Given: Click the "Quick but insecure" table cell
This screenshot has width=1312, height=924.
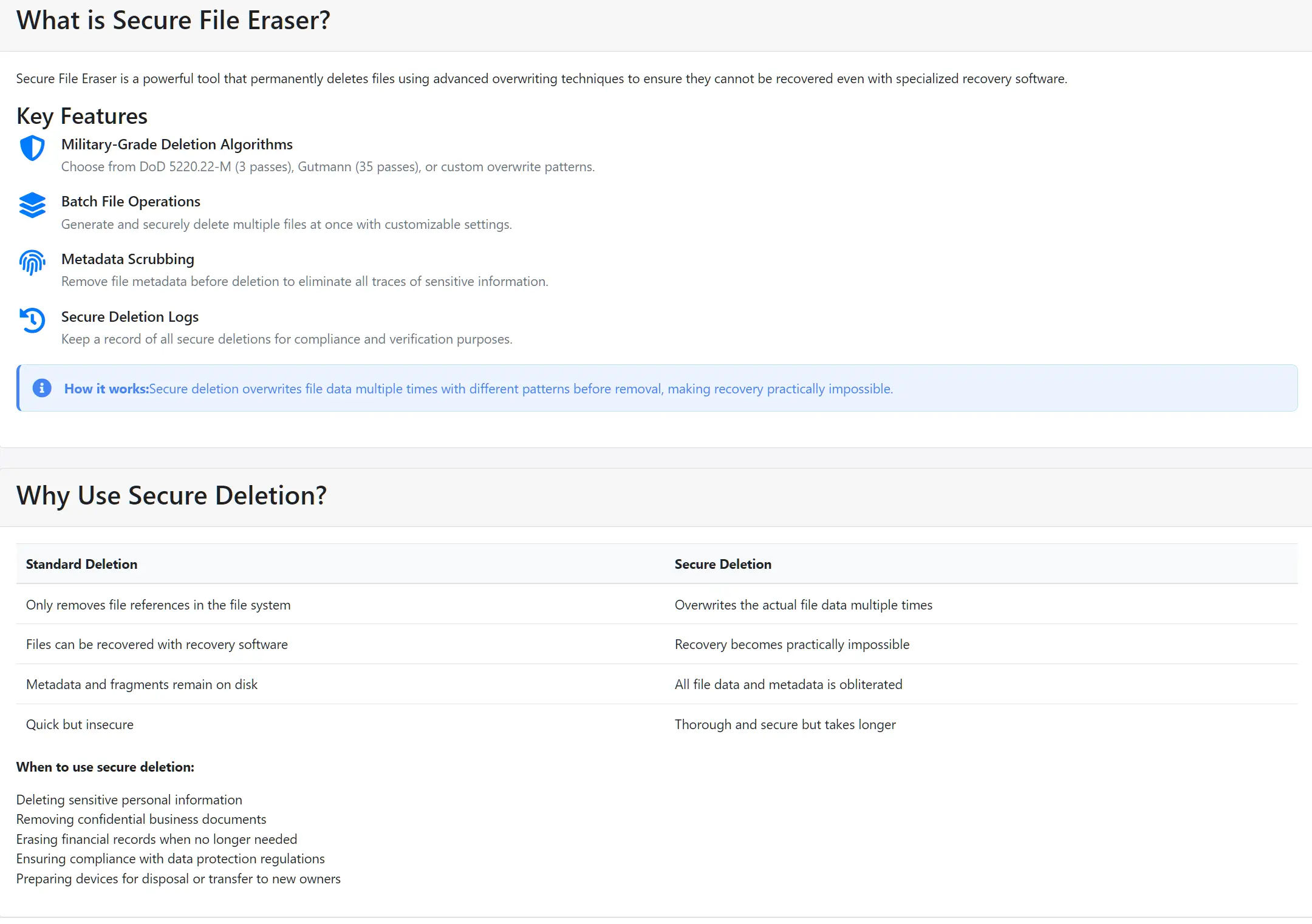Looking at the screenshot, I should tap(80, 724).
